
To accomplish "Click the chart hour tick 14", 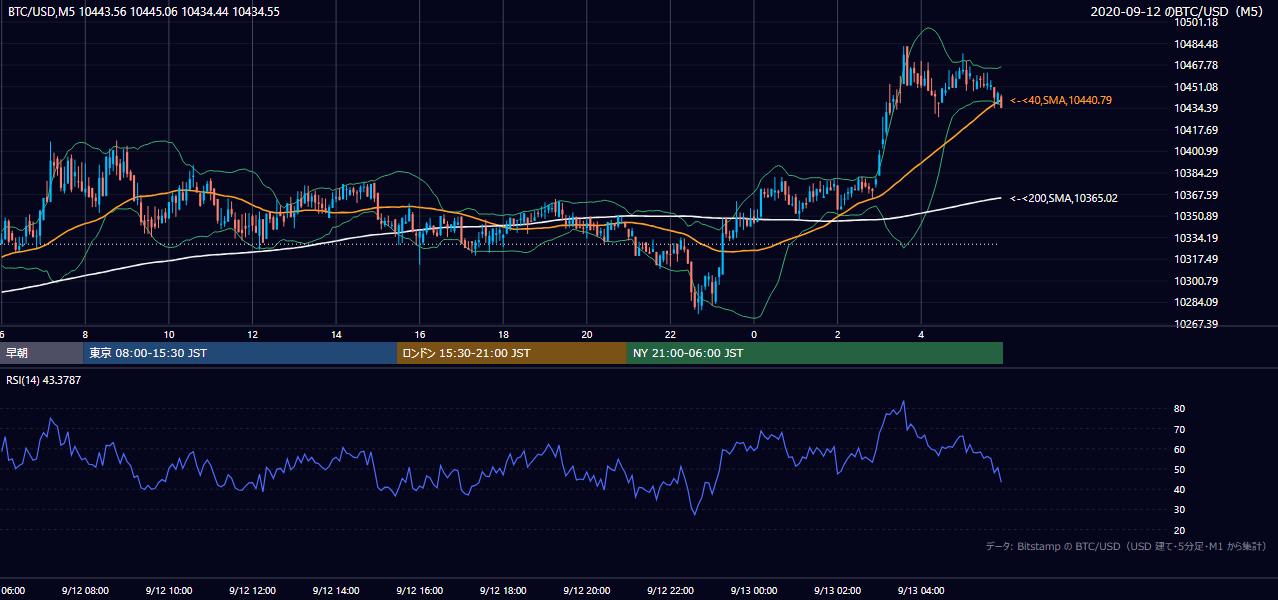I will point(336,335).
